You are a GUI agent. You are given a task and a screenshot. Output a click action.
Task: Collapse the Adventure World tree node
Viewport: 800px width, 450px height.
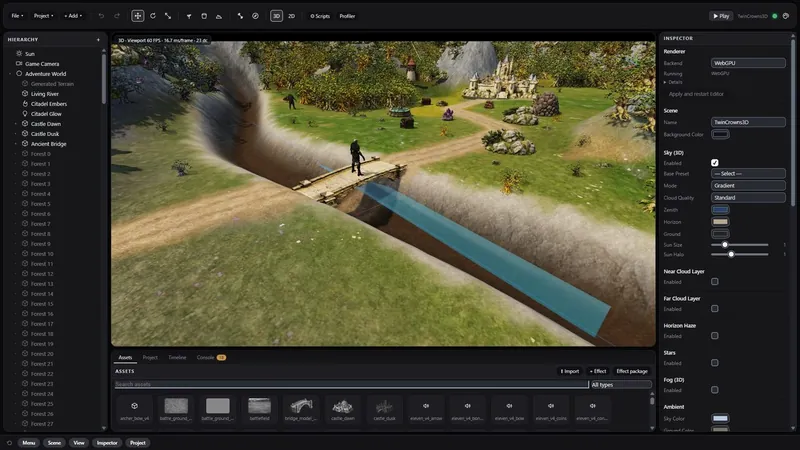point(10,74)
